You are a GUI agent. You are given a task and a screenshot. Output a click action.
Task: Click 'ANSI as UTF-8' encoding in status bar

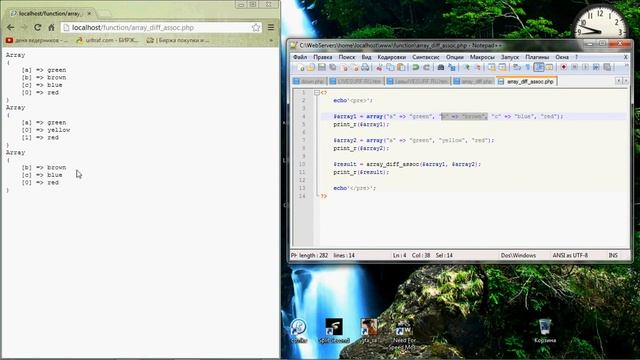[x=570, y=255]
